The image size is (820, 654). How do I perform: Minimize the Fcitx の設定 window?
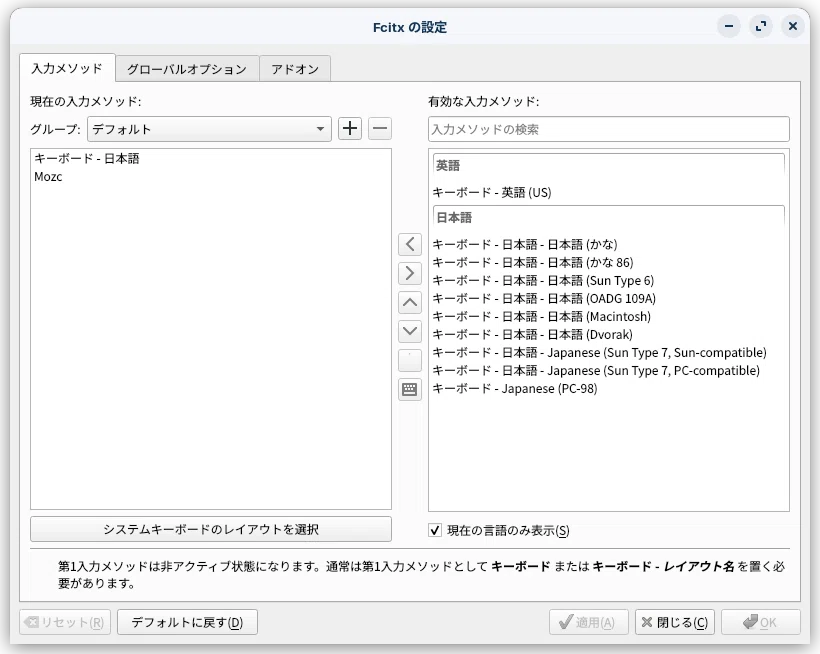(729, 26)
